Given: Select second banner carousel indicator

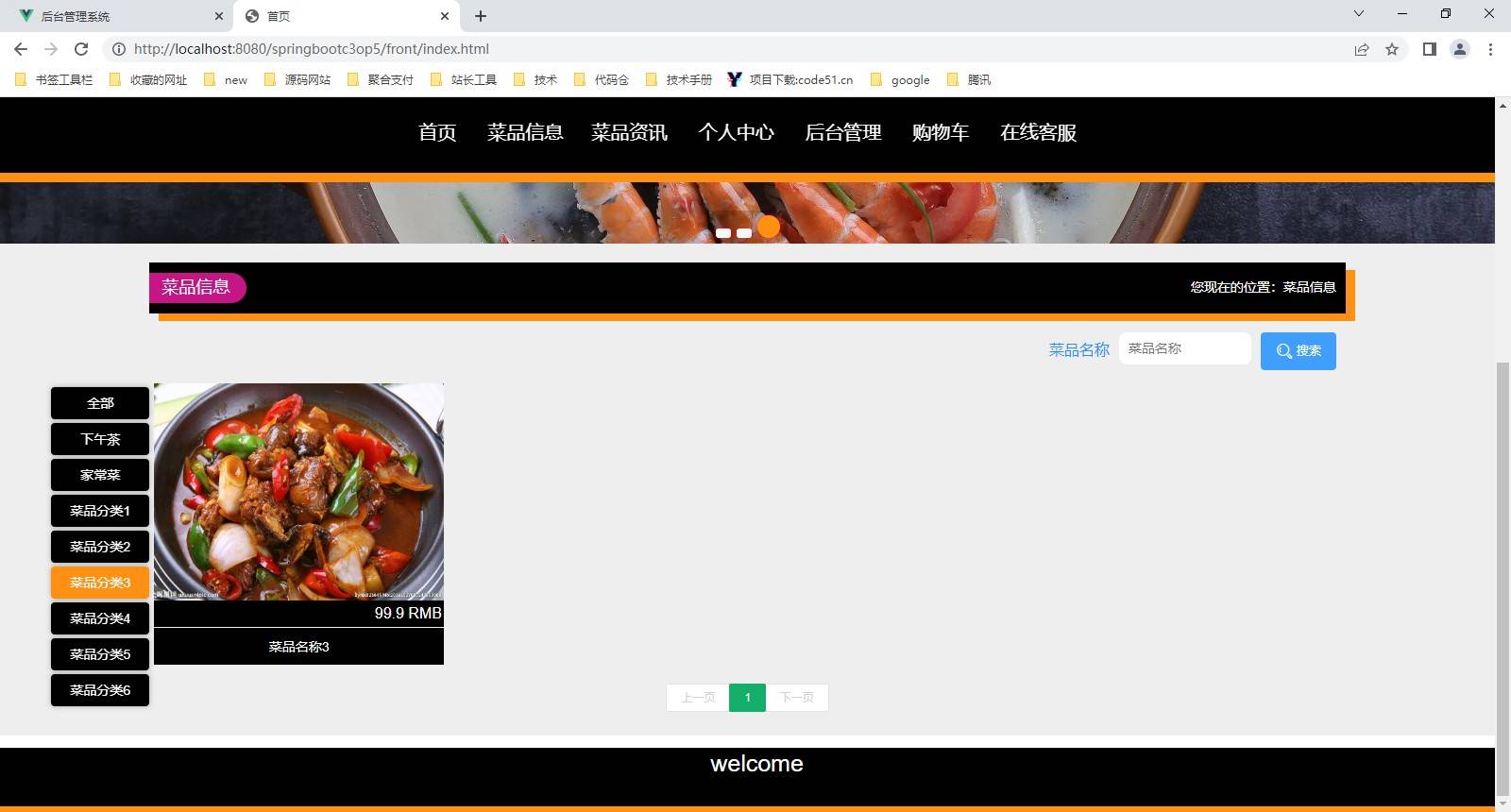Looking at the screenshot, I should click(x=744, y=233).
